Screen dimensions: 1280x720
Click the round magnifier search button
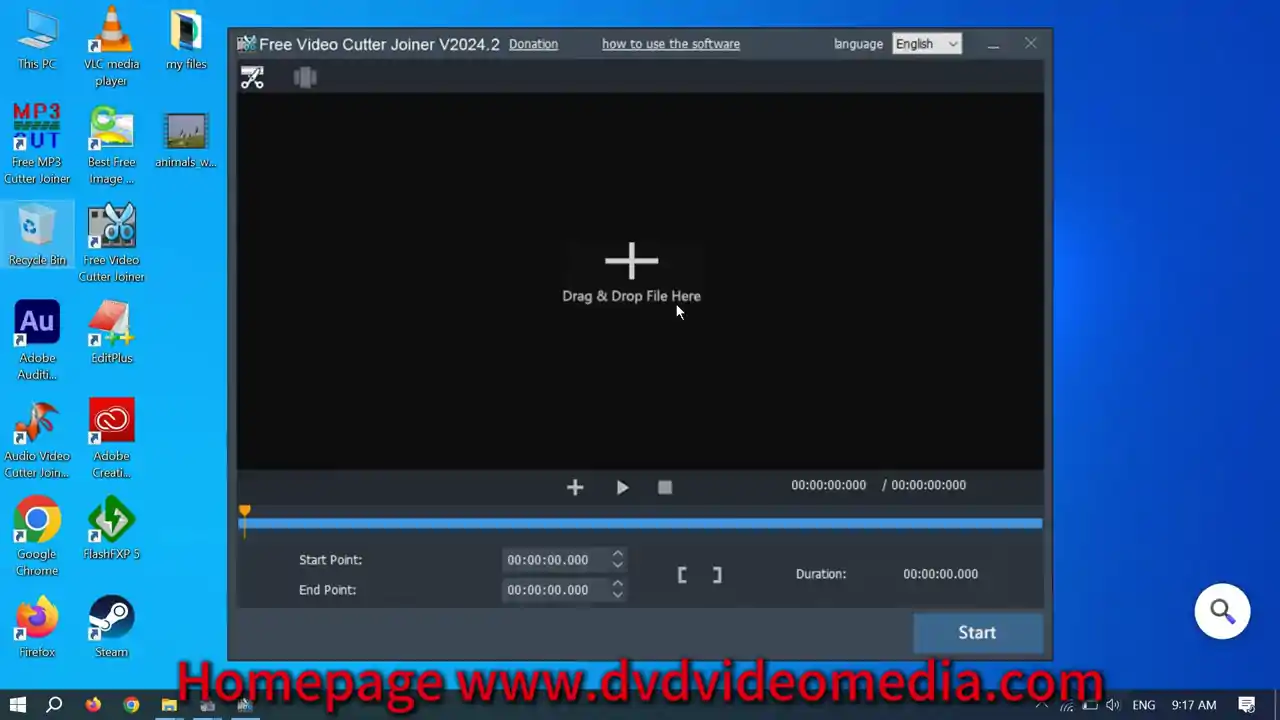(1222, 611)
